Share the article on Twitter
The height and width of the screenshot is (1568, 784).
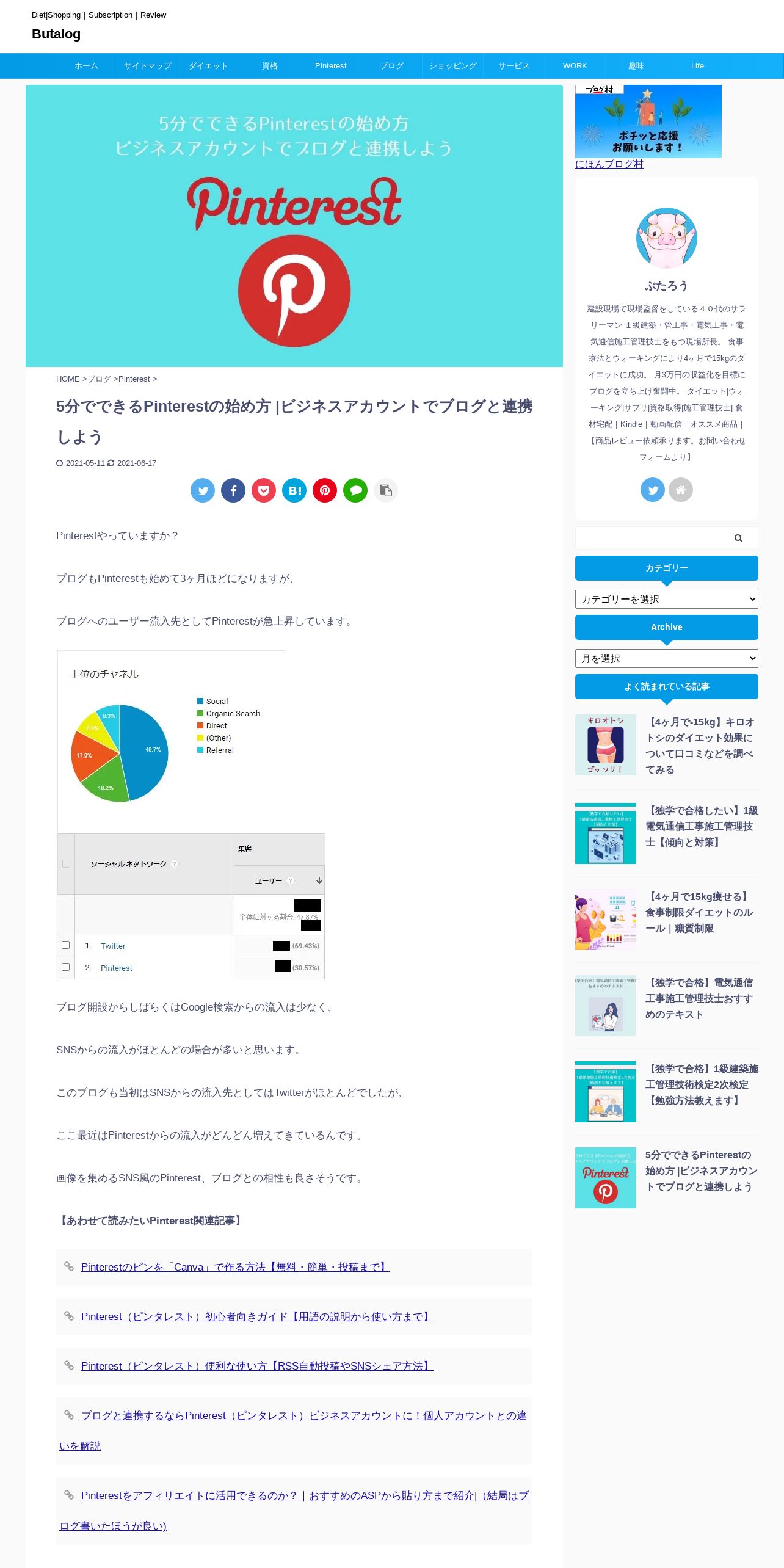click(203, 490)
